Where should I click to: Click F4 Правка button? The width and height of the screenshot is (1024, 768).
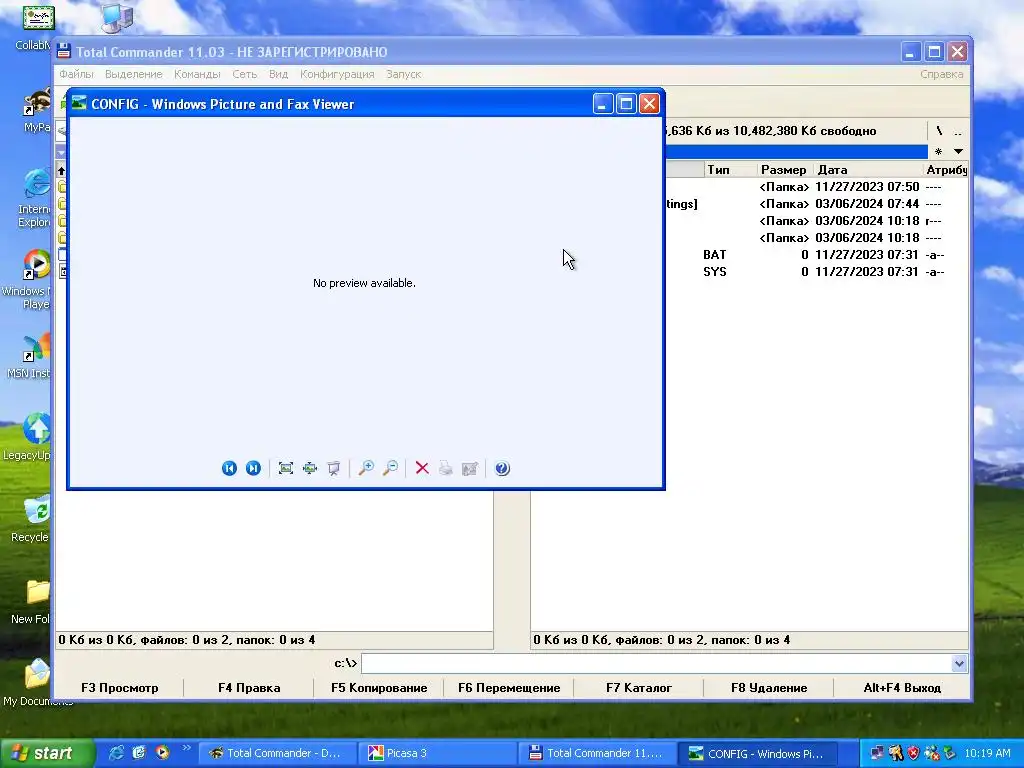tap(249, 688)
